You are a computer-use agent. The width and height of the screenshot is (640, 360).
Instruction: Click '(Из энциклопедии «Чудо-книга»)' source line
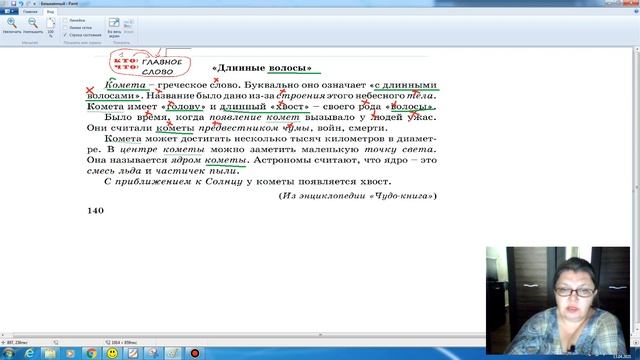[358, 196]
